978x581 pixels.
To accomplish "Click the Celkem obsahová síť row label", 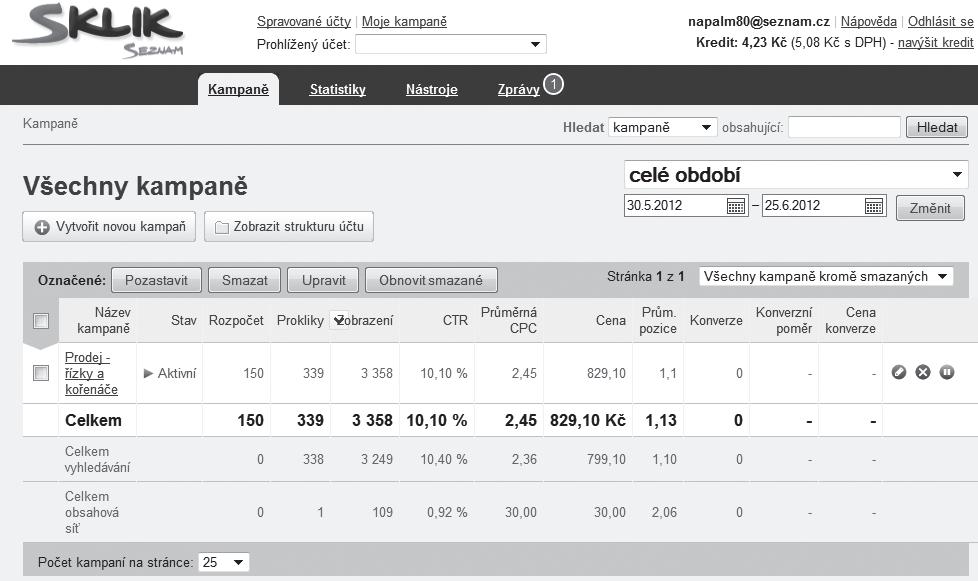I will 92,512.
